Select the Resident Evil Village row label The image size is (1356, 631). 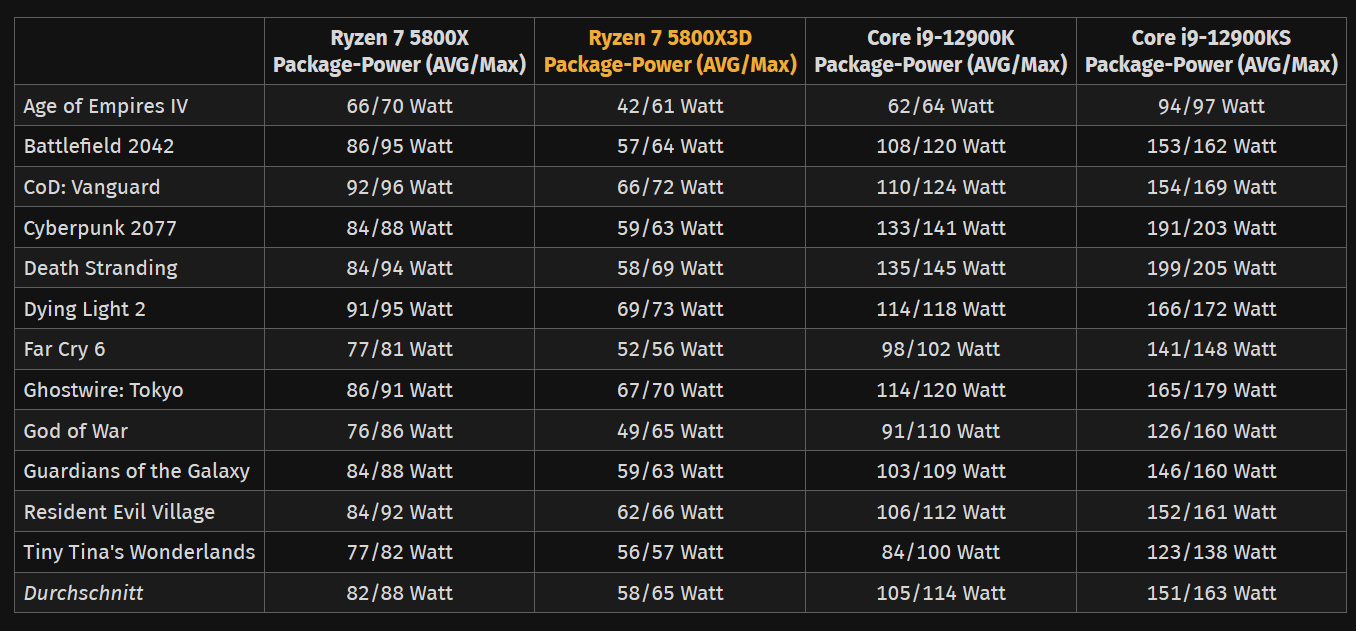pyautogui.click(x=120, y=512)
